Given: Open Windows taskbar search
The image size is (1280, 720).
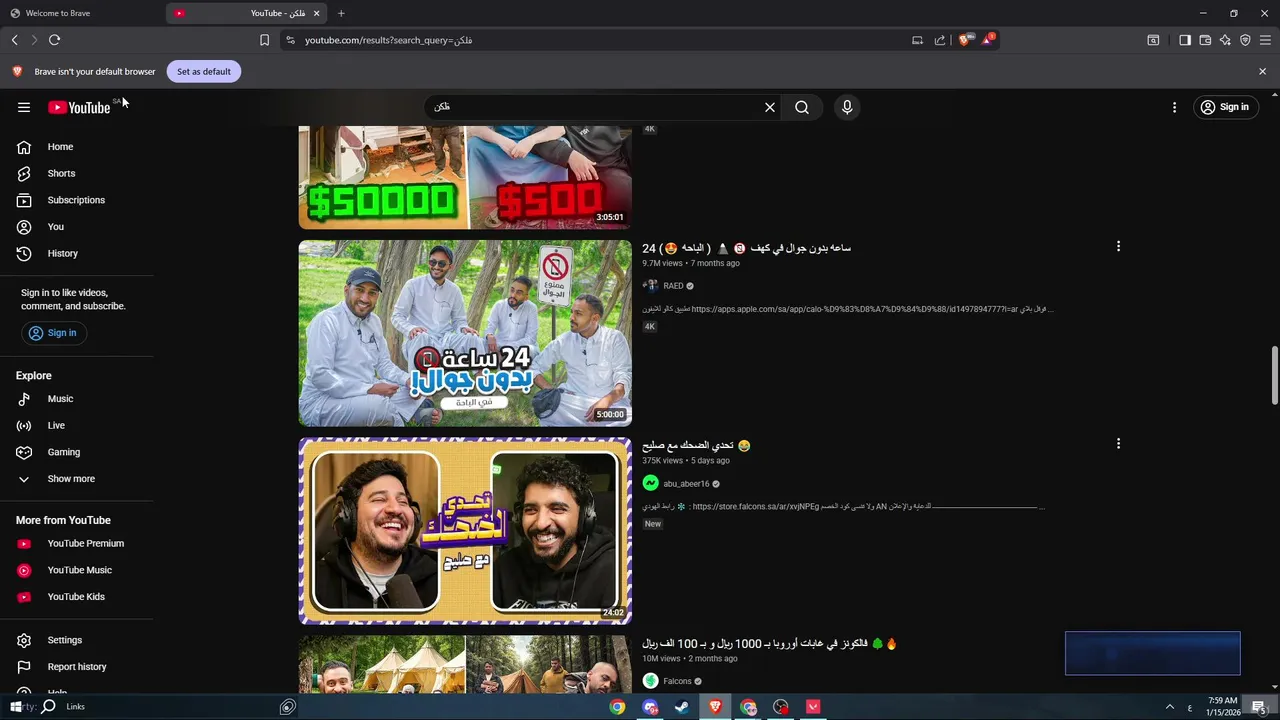Looking at the screenshot, I should click(x=48, y=707).
